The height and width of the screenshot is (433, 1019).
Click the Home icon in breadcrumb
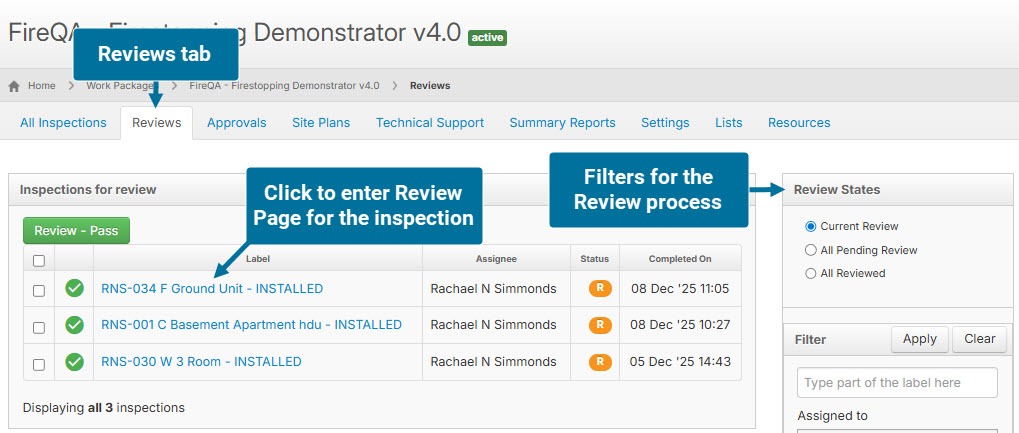point(14,86)
